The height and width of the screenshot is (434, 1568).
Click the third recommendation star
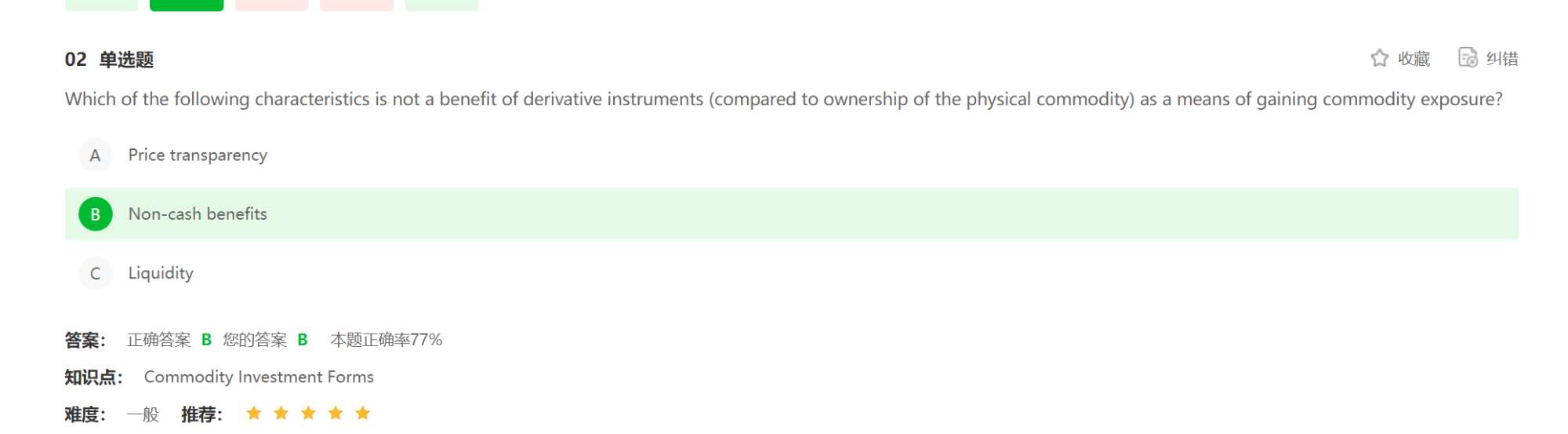(x=308, y=413)
